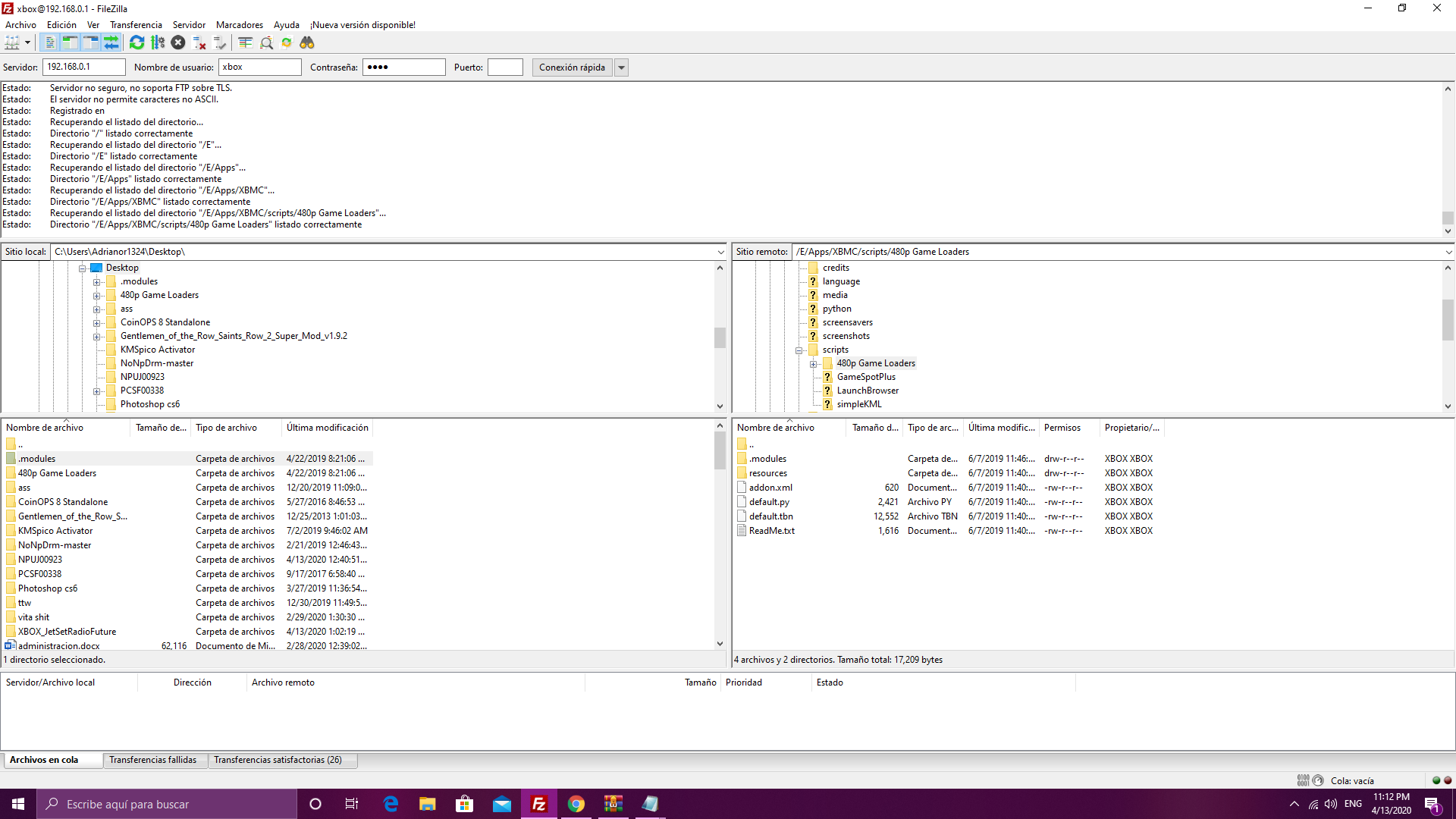Image resolution: width=1456 pixels, height=819 pixels.
Task: Open the Archivo menu
Action: tap(20, 25)
